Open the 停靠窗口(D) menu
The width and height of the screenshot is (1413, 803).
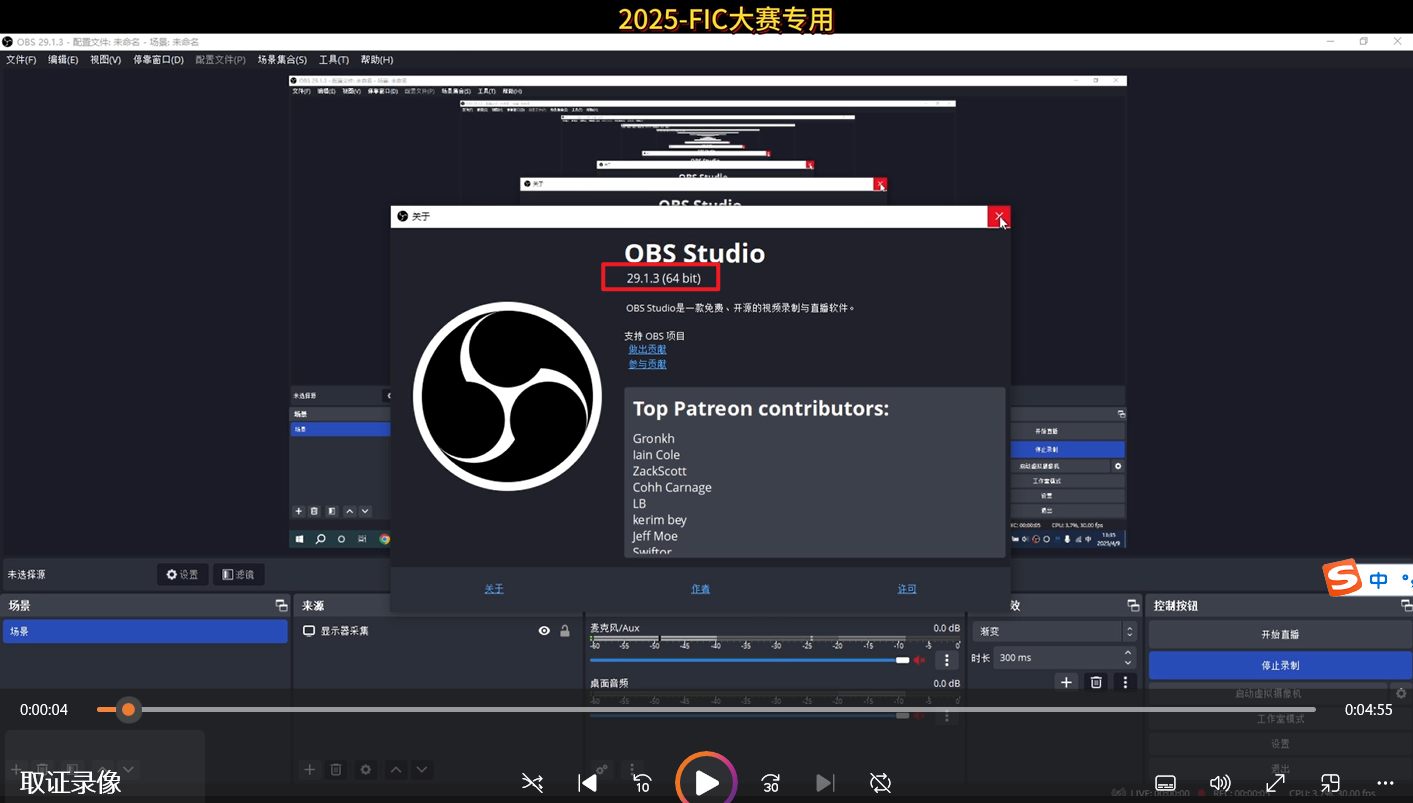click(x=158, y=60)
